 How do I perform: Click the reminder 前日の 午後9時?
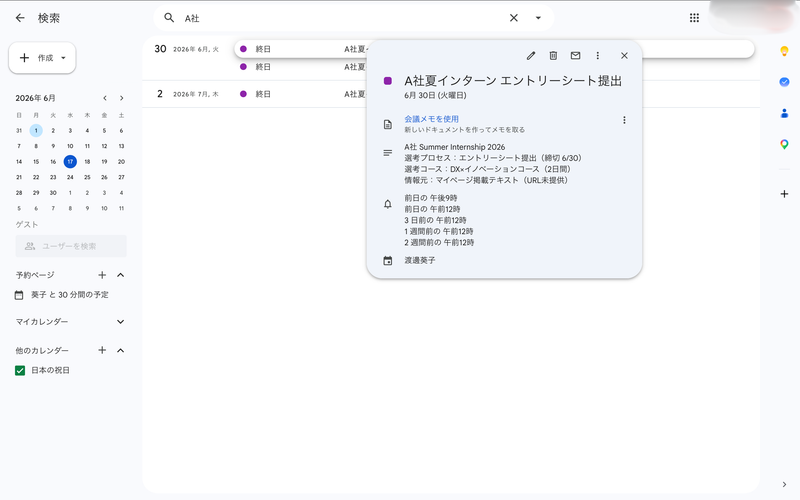(x=431, y=198)
